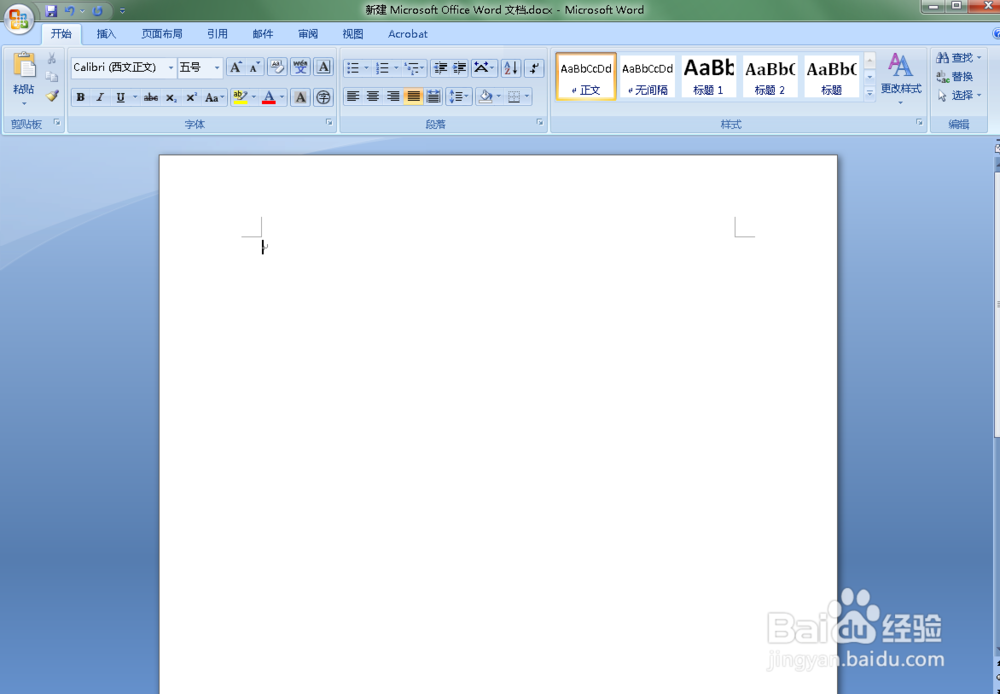Viewport: 1000px width, 694px height.
Task: Select justify alignment
Action: point(413,96)
